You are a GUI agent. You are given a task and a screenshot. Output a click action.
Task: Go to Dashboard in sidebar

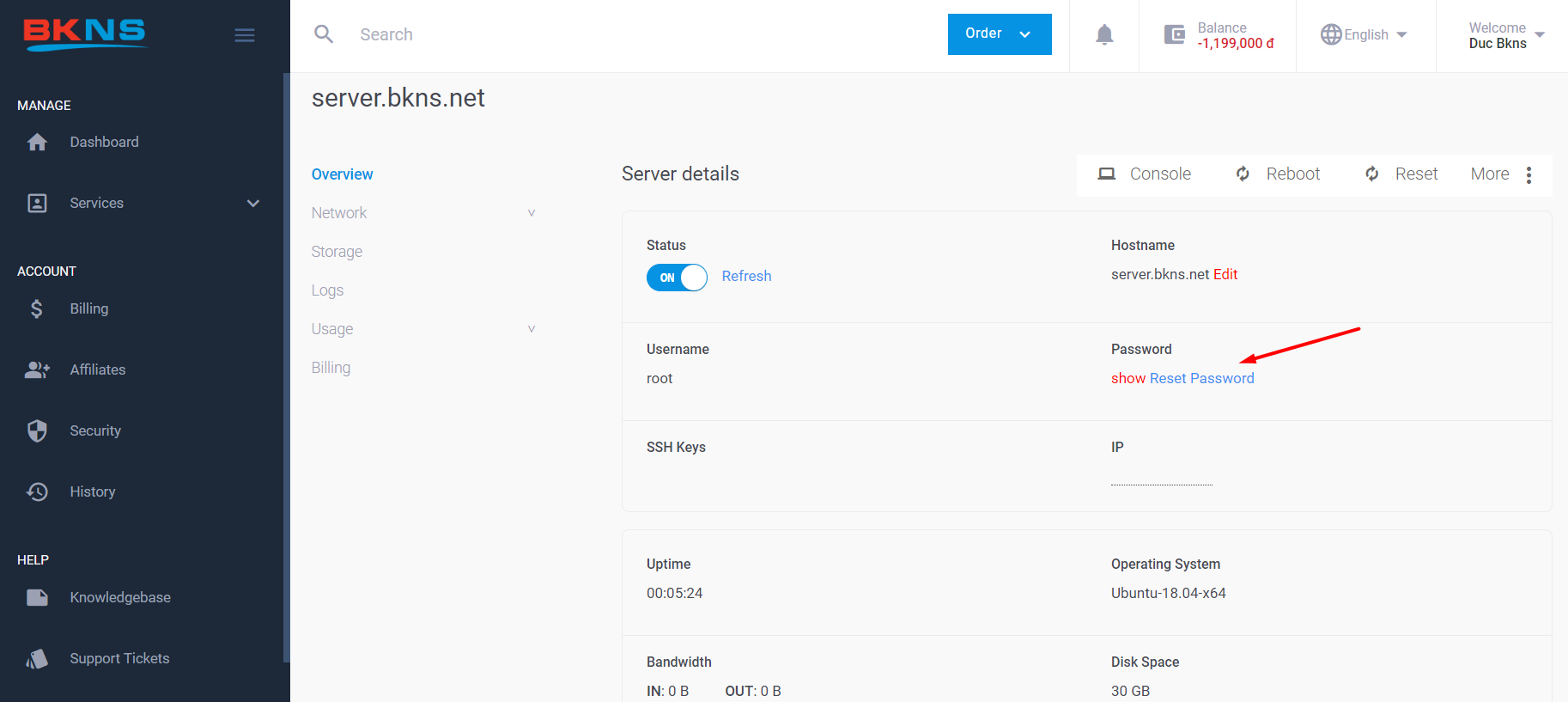click(104, 142)
